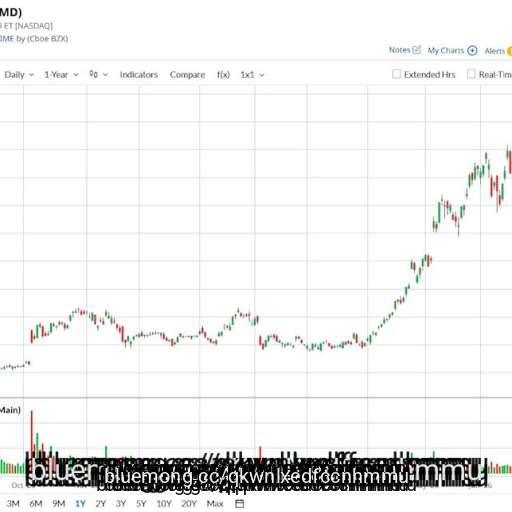Open the Indicators menu

tap(139, 75)
